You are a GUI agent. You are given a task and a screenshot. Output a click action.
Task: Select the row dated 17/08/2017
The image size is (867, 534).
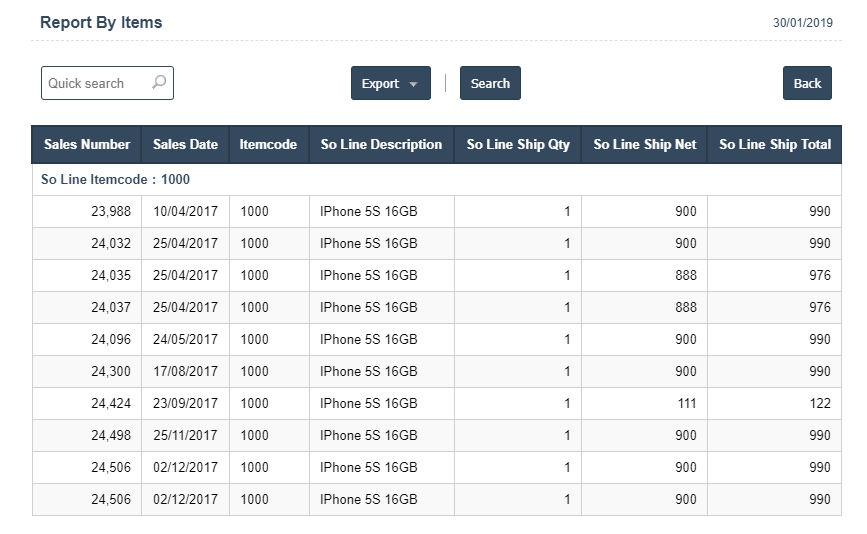click(437, 371)
